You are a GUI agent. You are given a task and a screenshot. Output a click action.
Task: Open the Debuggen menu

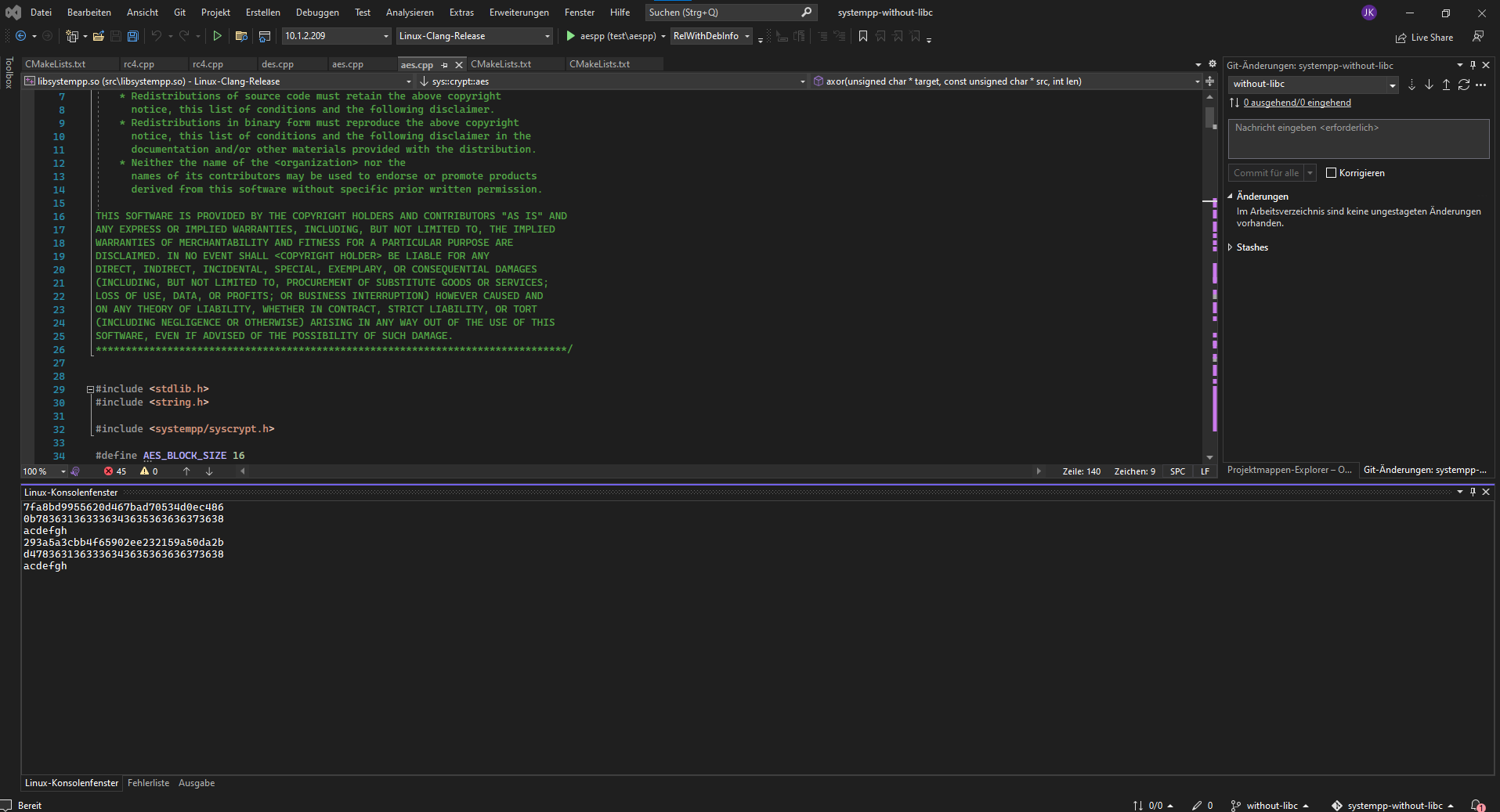pyautogui.click(x=317, y=13)
